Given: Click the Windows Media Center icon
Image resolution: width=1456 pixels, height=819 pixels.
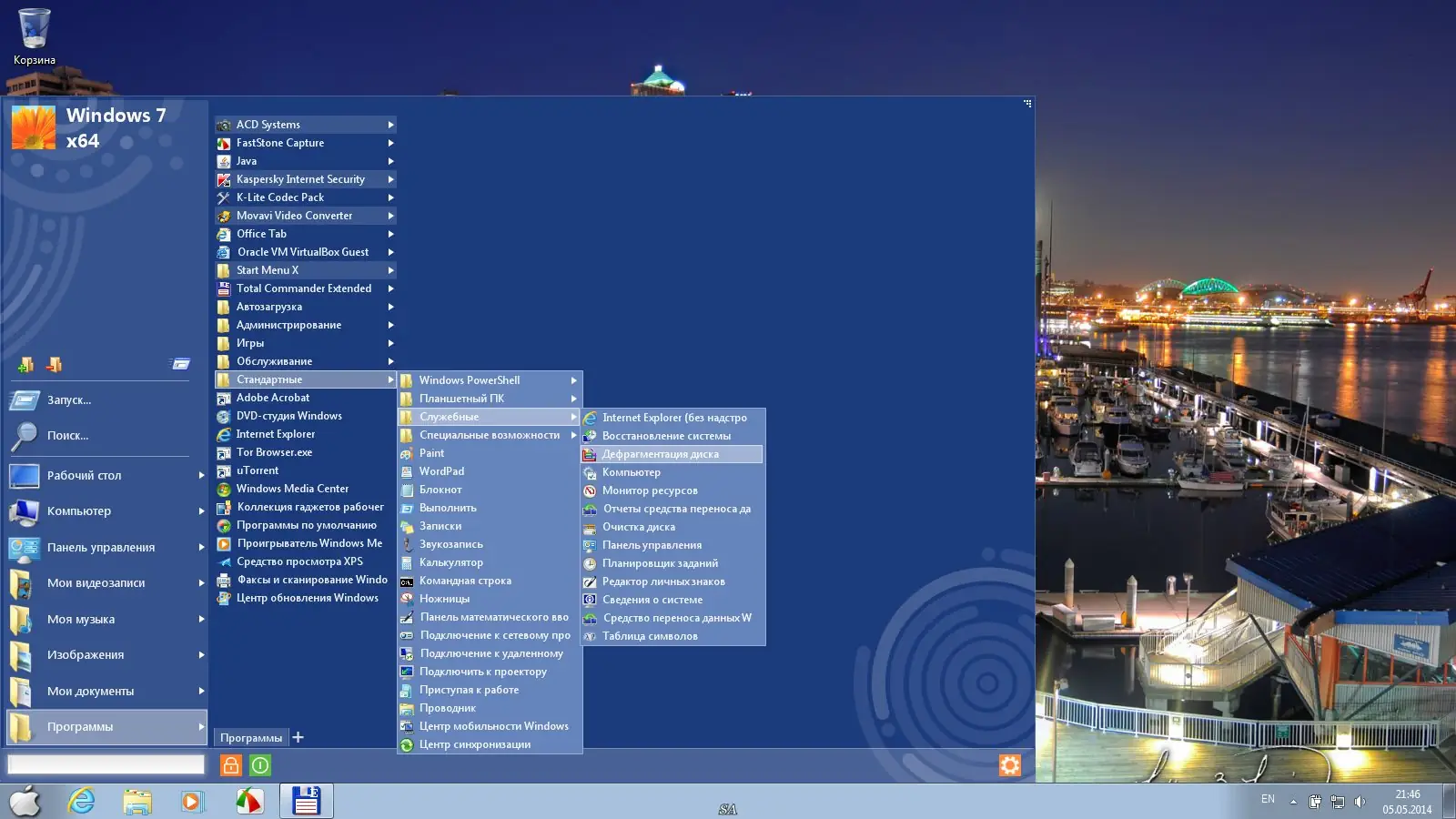Looking at the screenshot, I should click(224, 489).
